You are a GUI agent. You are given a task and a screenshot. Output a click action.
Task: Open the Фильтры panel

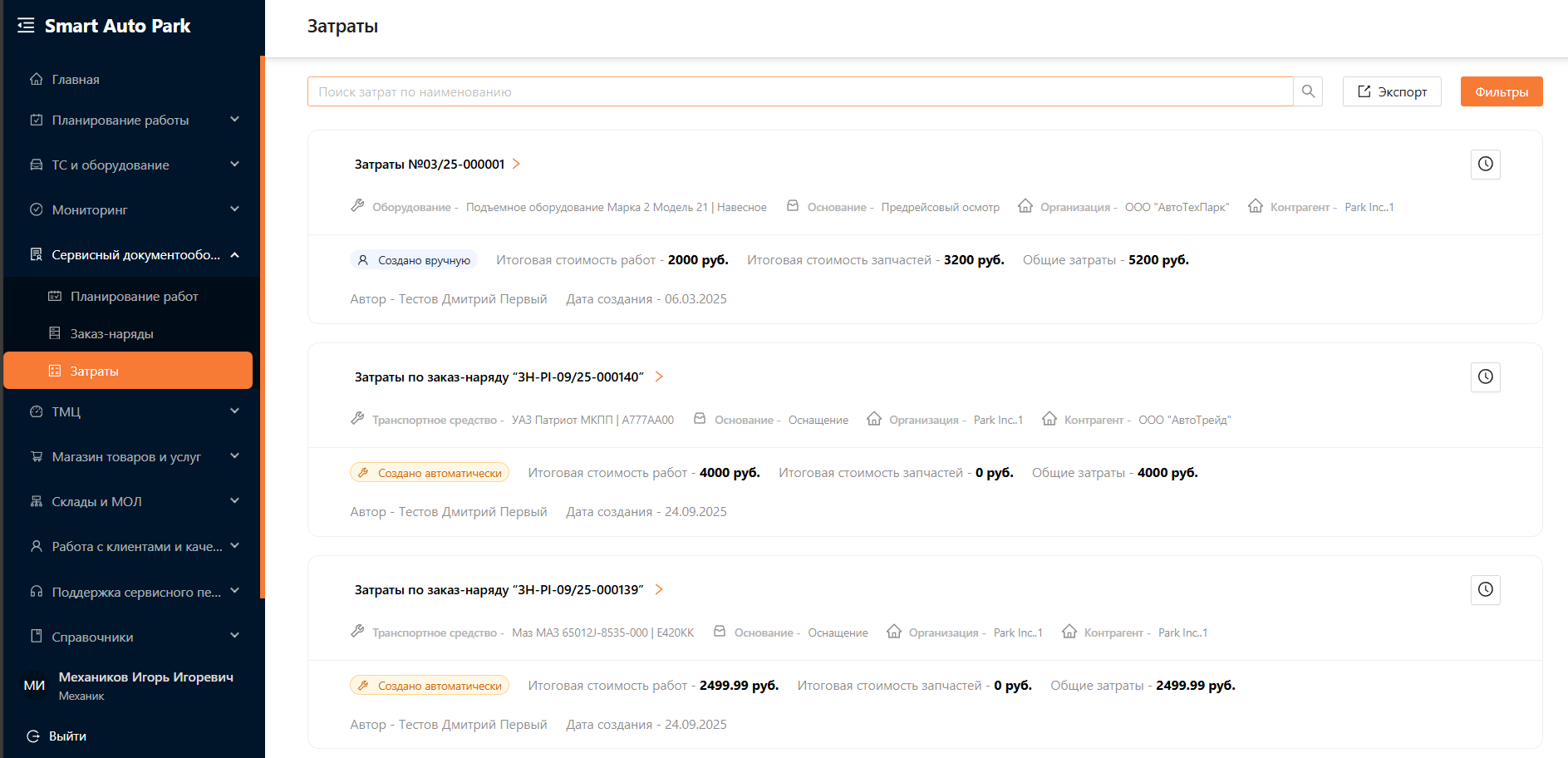[1501, 91]
